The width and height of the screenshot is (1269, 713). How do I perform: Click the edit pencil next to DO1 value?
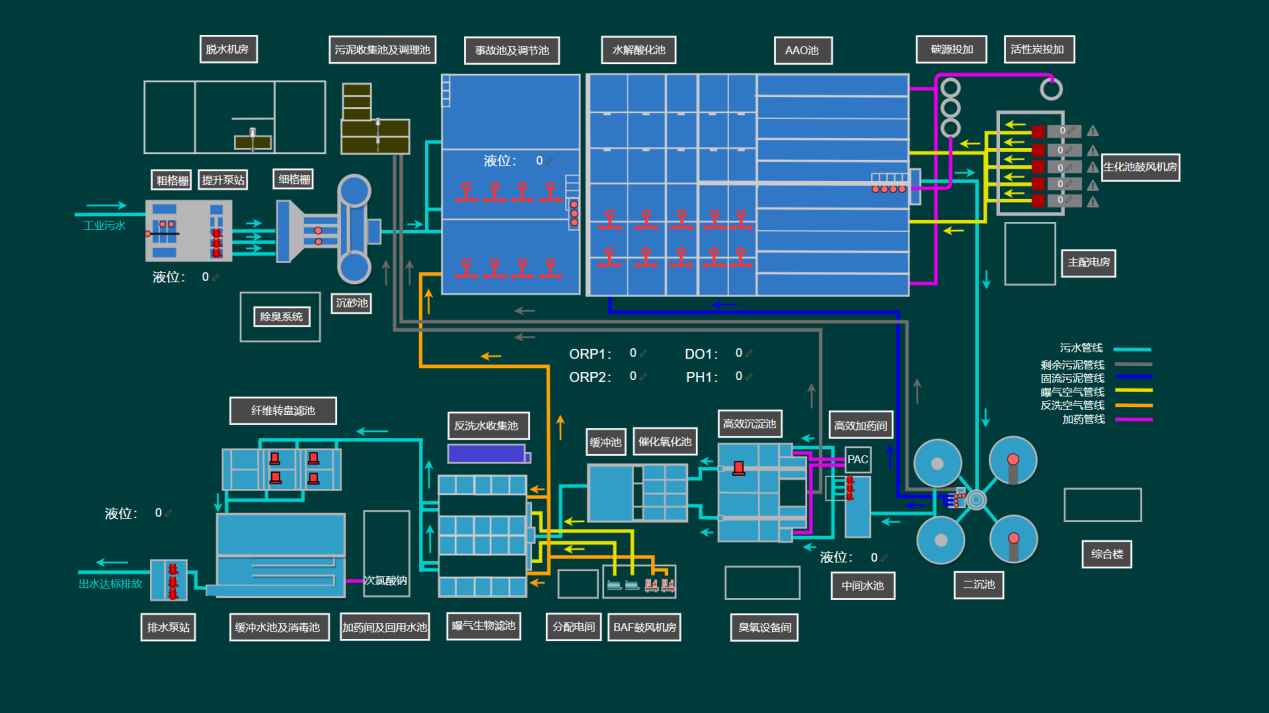coord(749,353)
